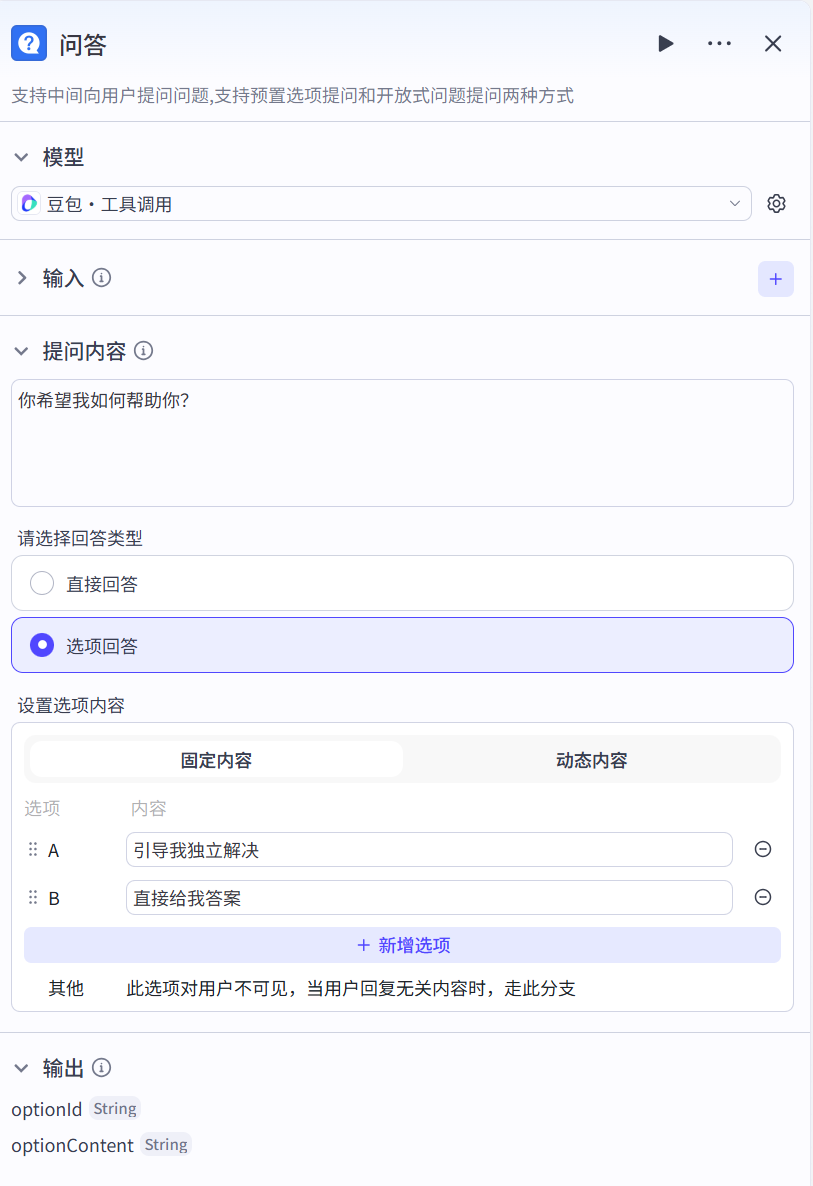Remove option A with minus icon
Image resolution: width=813 pixels, height=1186 pixels.
762,849
